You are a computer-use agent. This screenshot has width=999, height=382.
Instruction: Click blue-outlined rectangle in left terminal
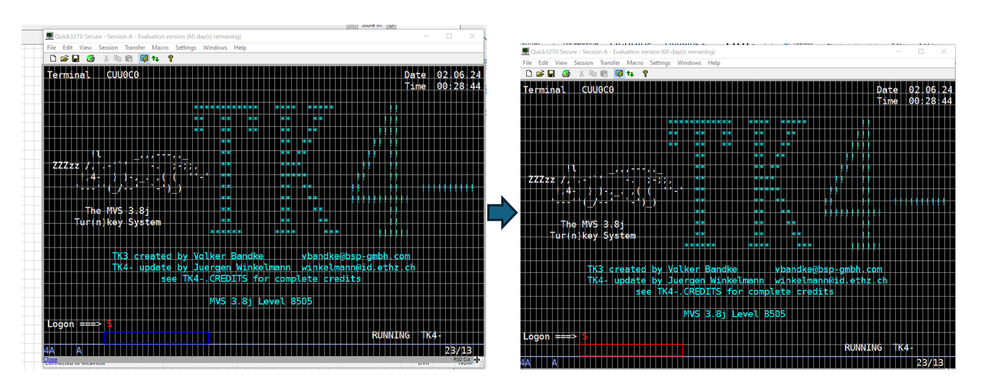click(x=156, y=338)
